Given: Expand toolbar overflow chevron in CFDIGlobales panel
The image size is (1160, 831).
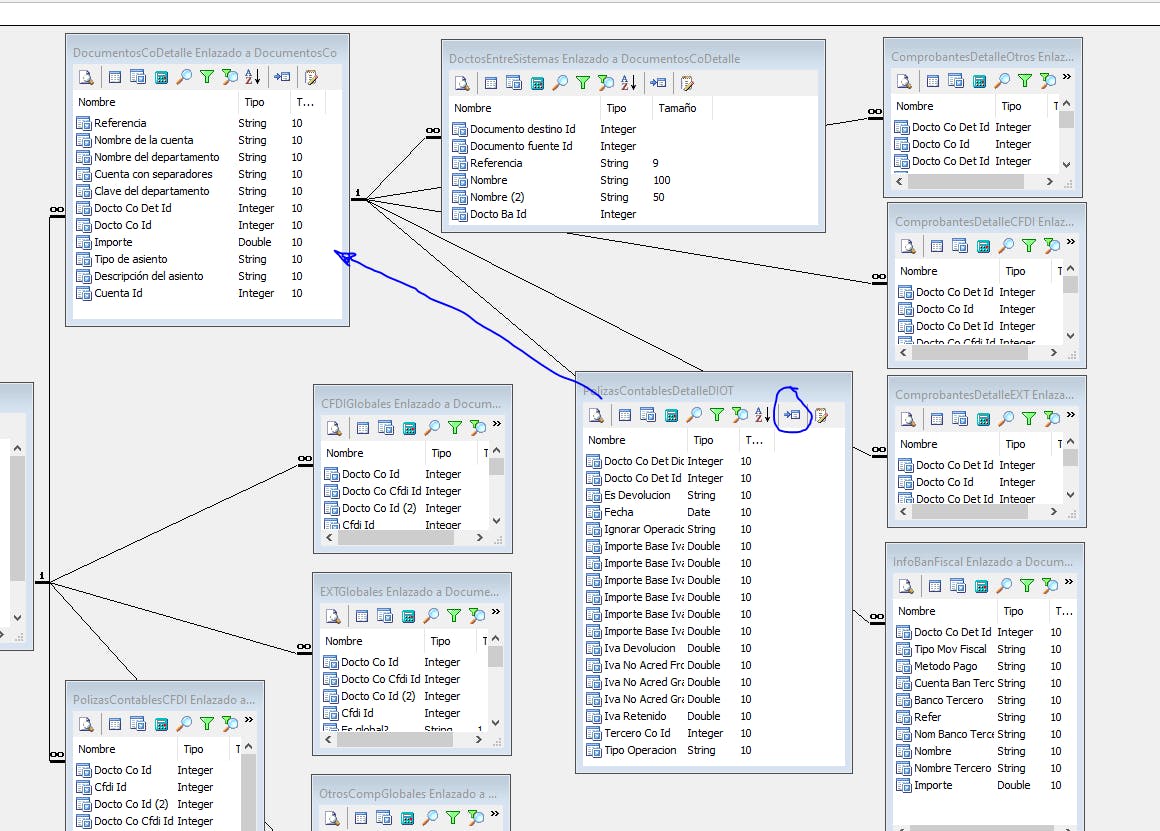Looking at the screenshot, I should (x=497, y=425).
